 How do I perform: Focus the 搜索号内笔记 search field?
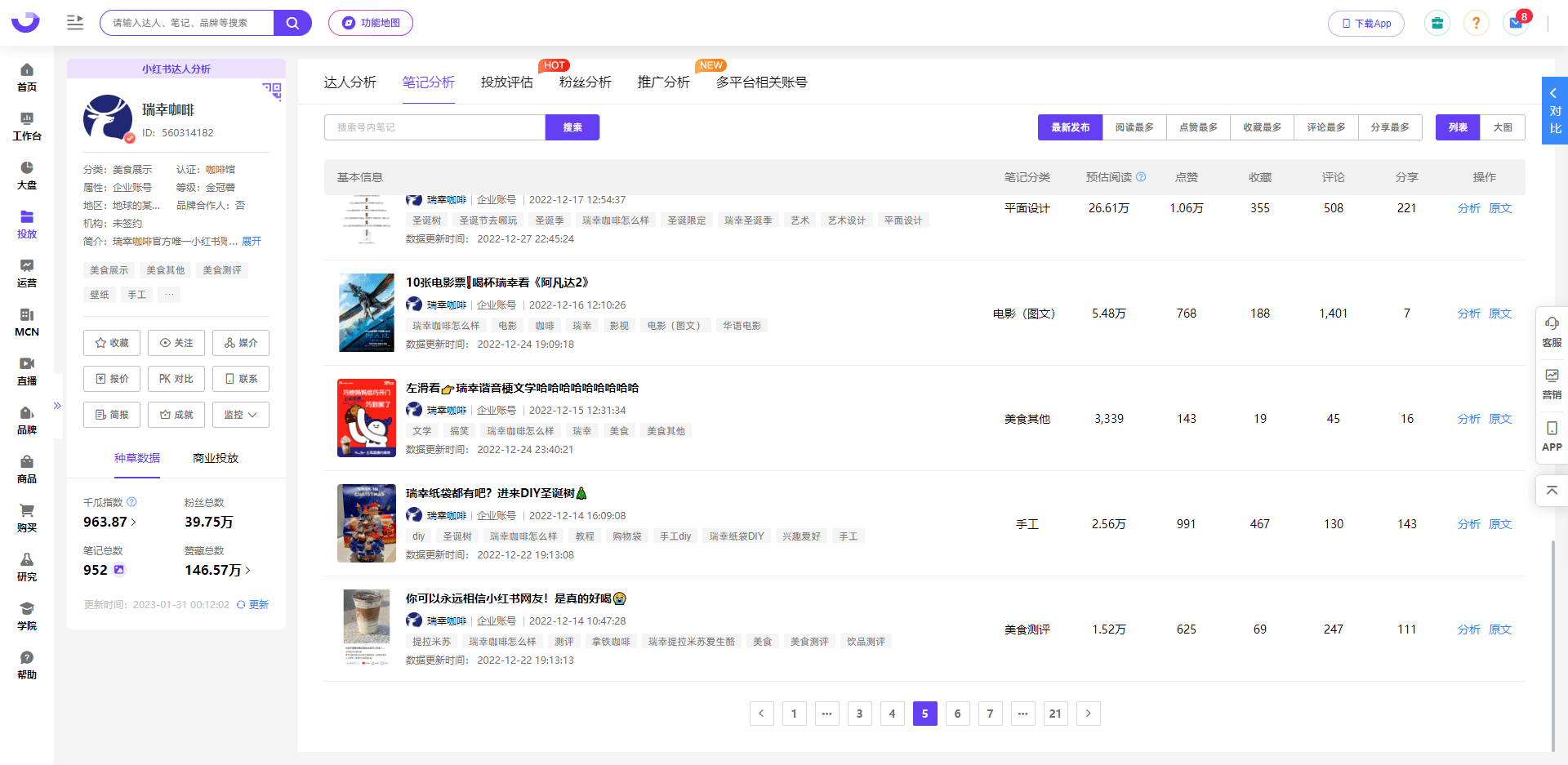434,127
